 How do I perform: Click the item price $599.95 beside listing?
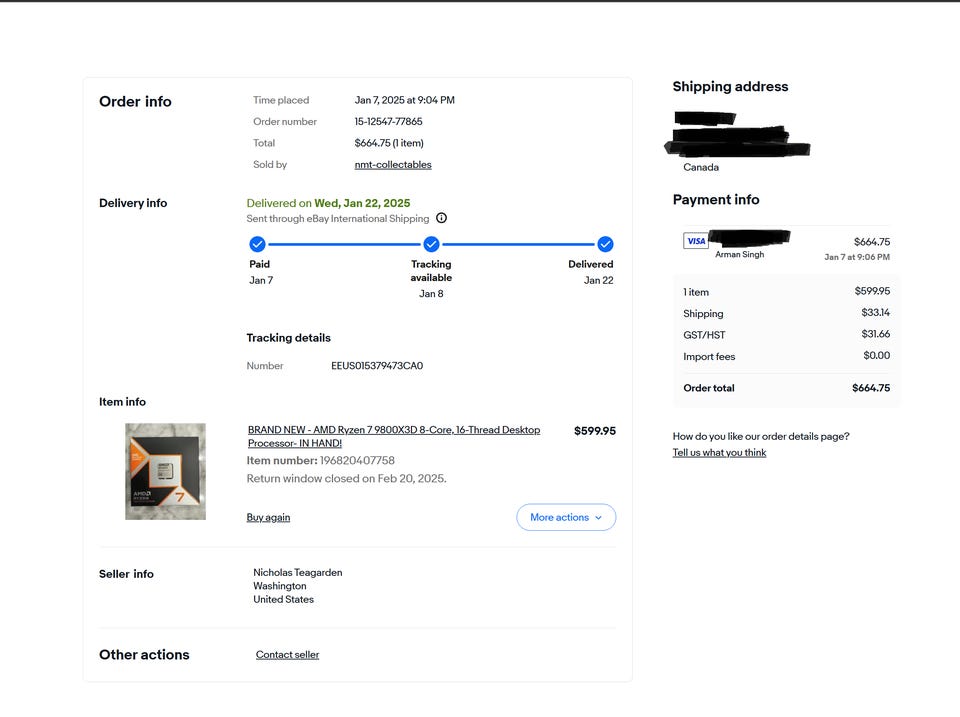(x=594, y=431)
